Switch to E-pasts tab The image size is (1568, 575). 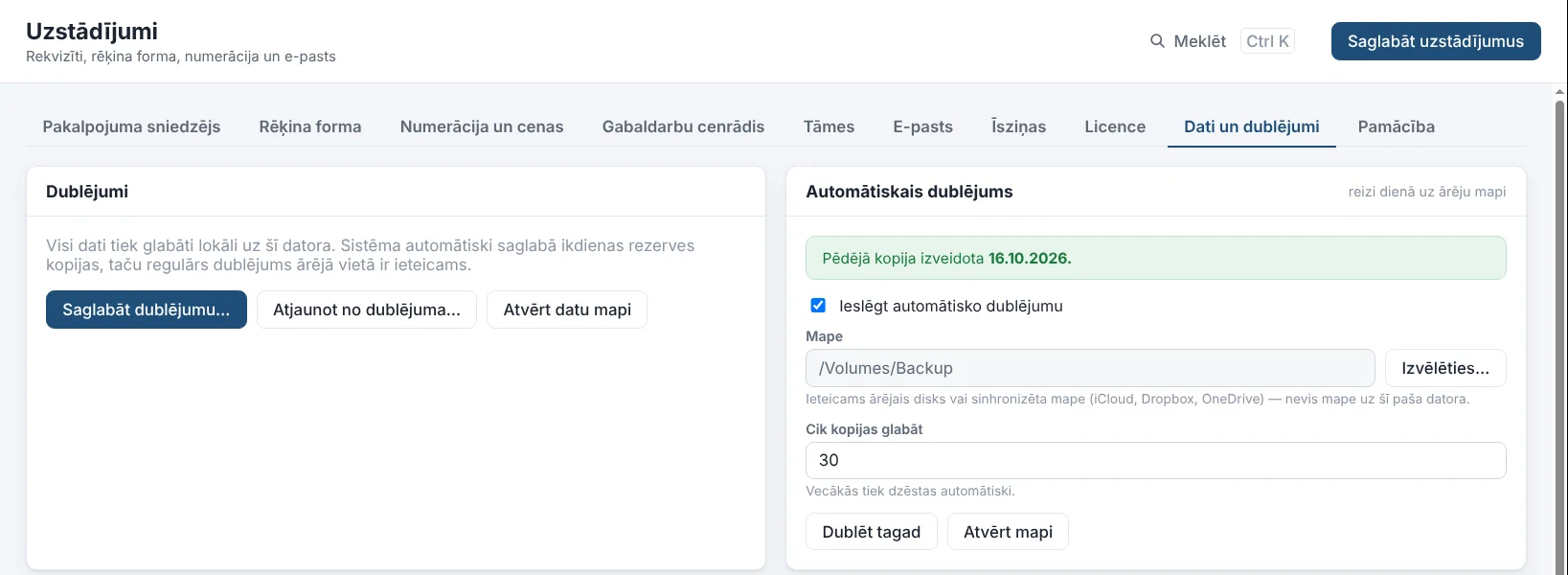[922, 126]
